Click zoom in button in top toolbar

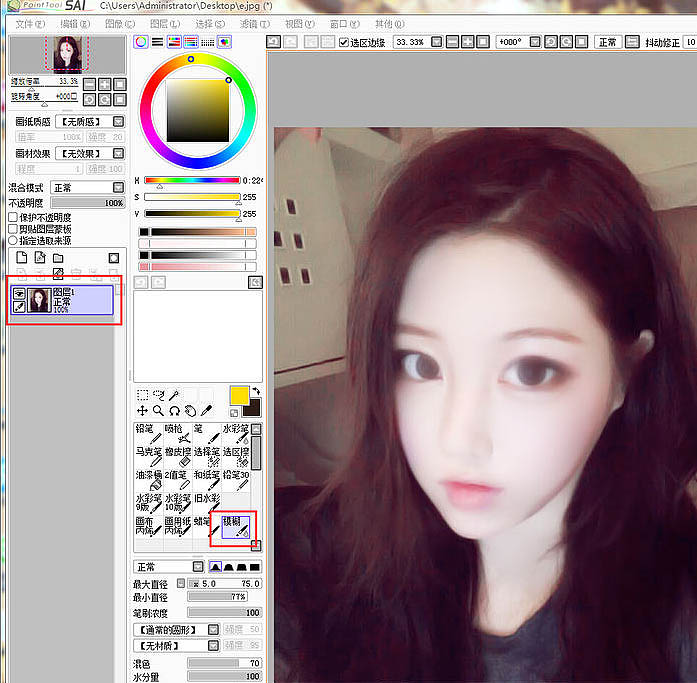coord(467,42)
